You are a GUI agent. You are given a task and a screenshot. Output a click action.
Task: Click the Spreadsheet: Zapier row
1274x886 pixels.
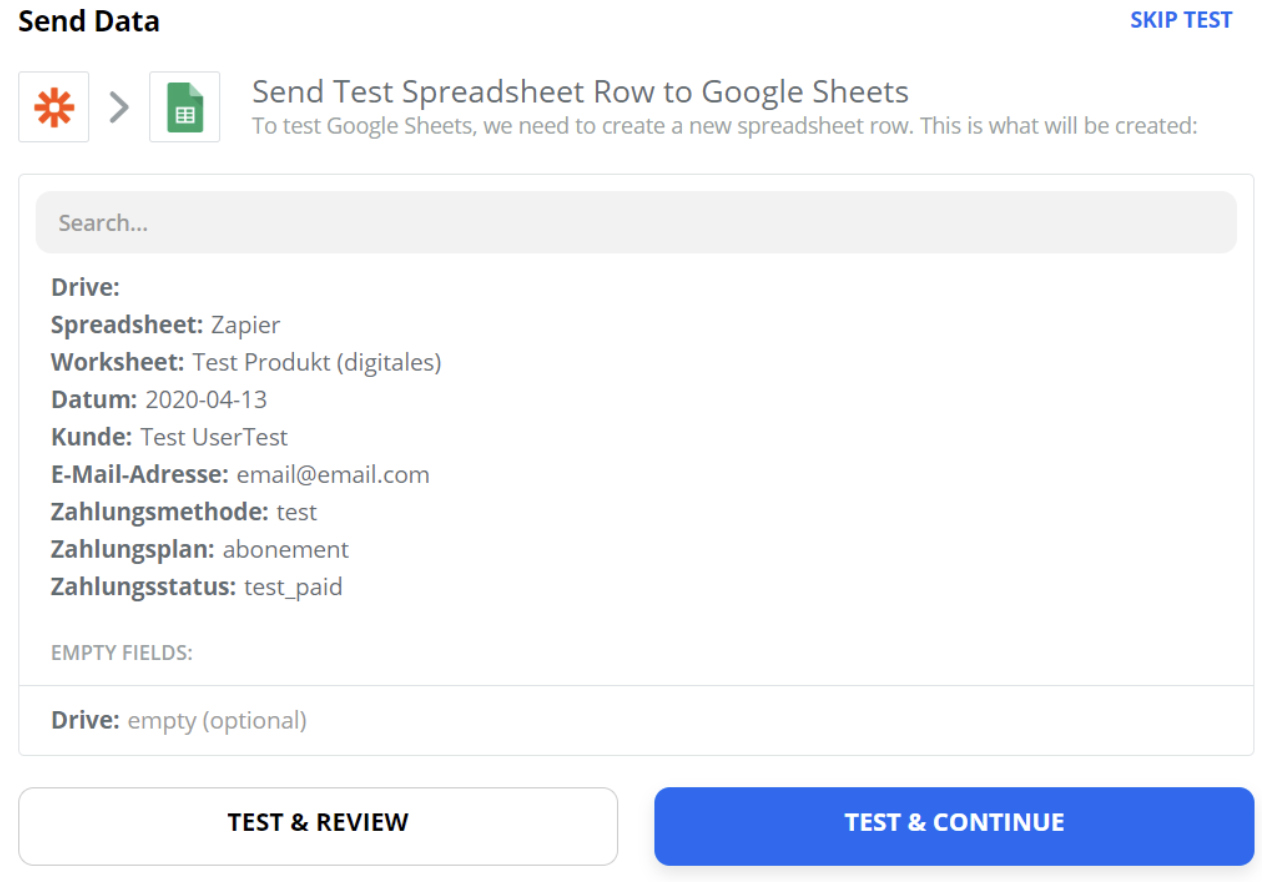pyautogui.click(x=166, y=325)
